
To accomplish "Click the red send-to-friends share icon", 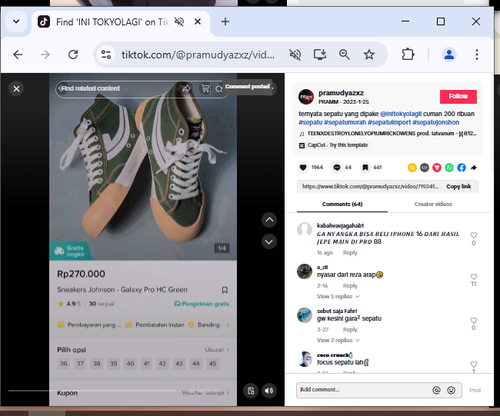I will coord(437,167).
